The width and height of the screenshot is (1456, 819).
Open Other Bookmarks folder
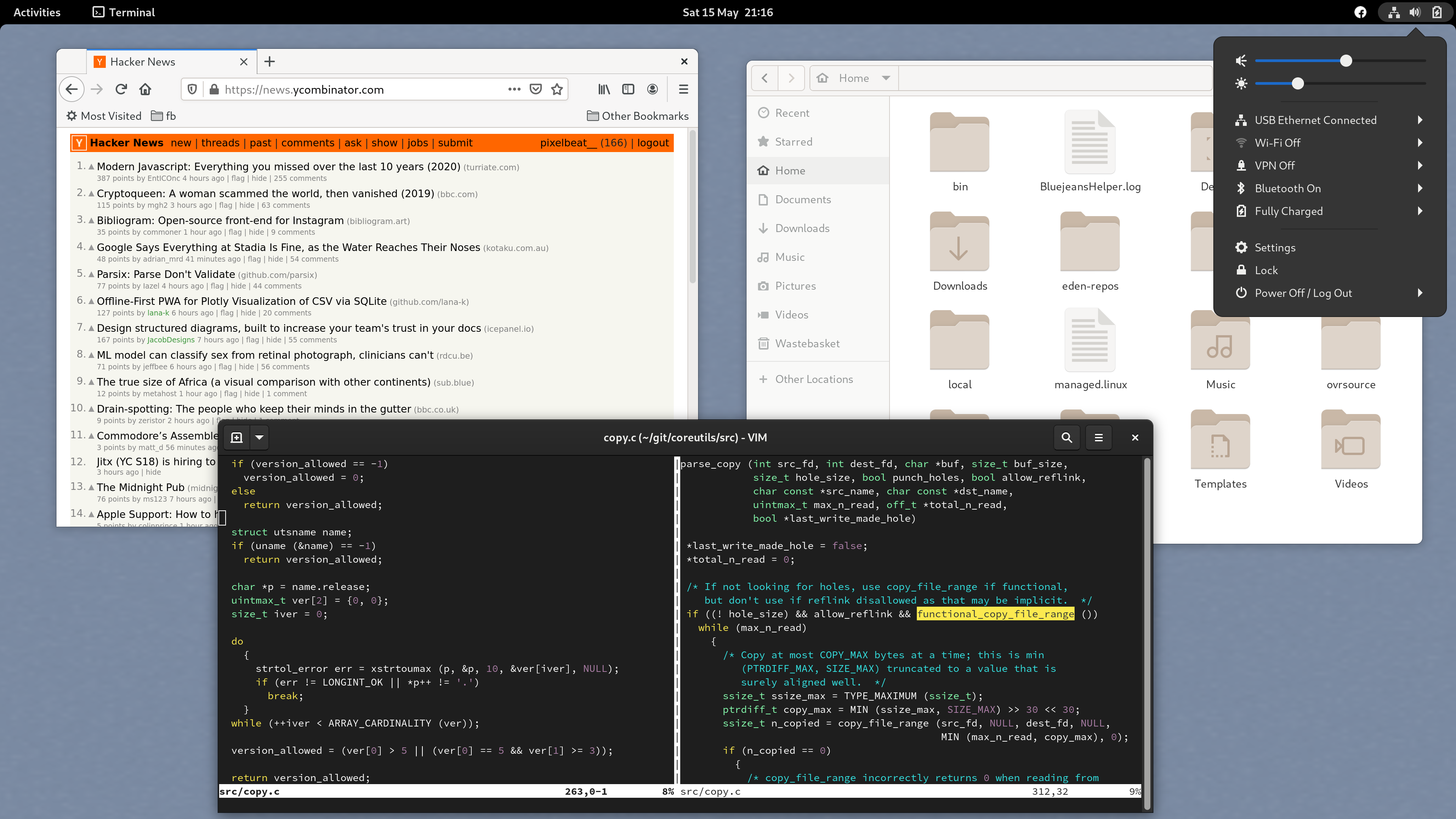637,116
